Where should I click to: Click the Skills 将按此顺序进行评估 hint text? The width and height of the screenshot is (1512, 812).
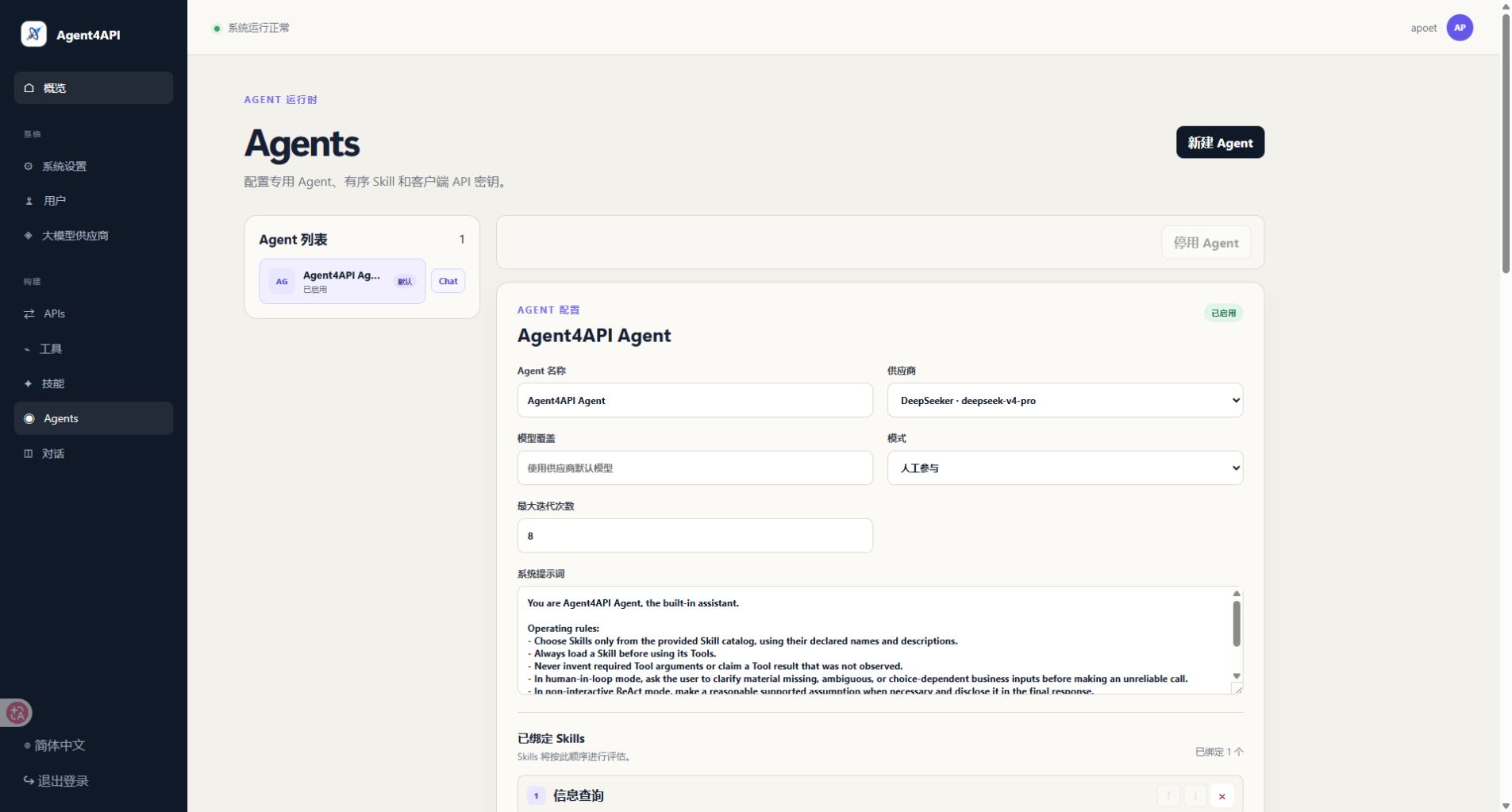click(576, 757)
